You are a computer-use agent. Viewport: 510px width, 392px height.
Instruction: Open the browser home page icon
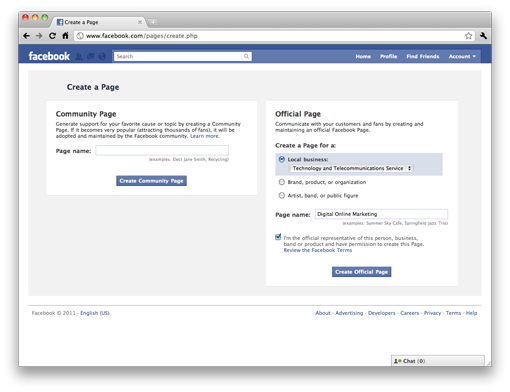pyautogui.click(x=65, y=35)
